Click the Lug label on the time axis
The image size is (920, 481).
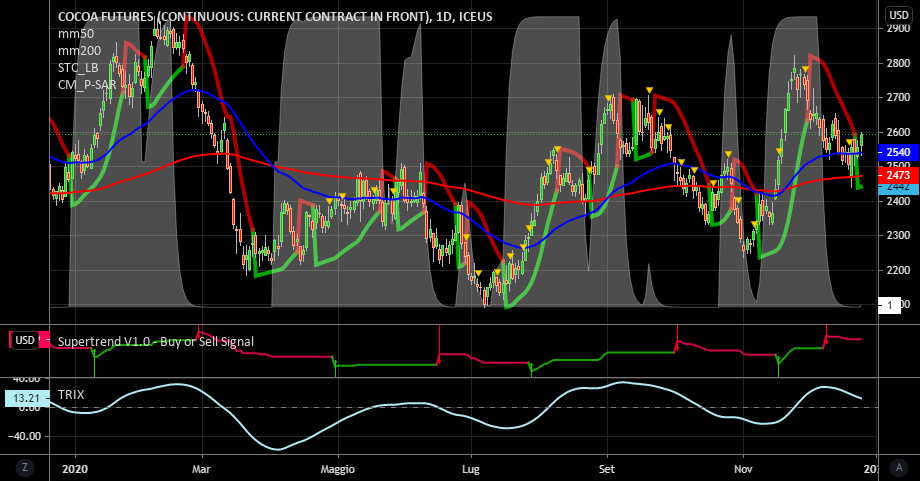470,467
